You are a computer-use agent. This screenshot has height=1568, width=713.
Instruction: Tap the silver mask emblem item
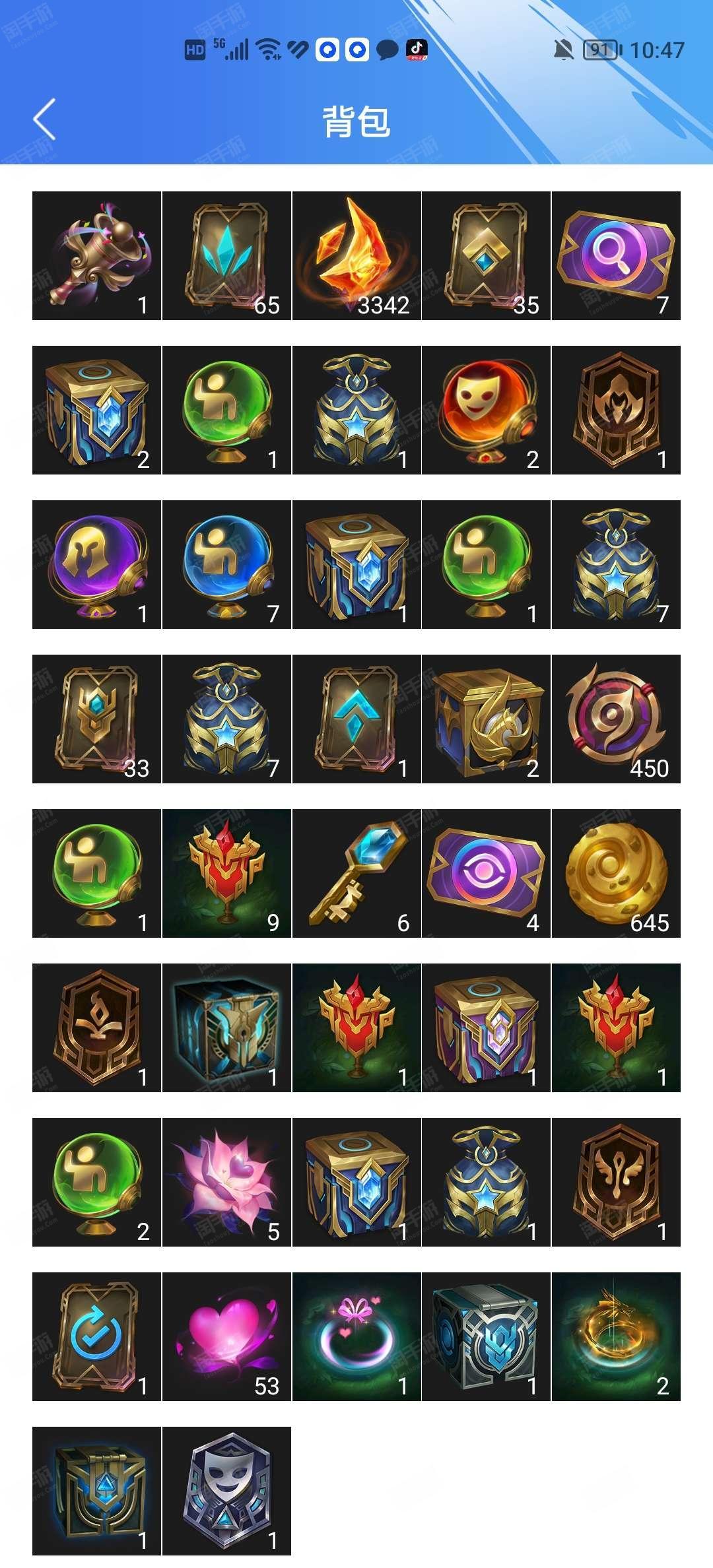coord(226,1491)
